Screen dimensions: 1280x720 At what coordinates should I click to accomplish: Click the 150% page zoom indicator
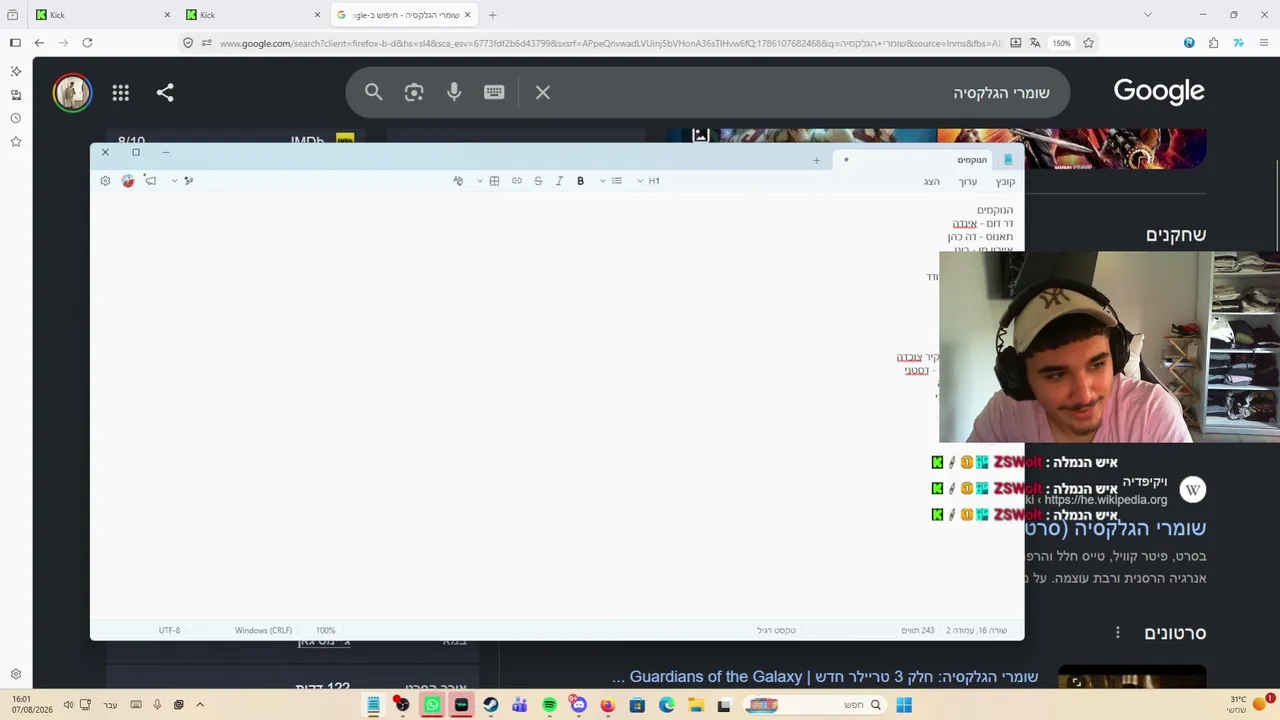1061,43
